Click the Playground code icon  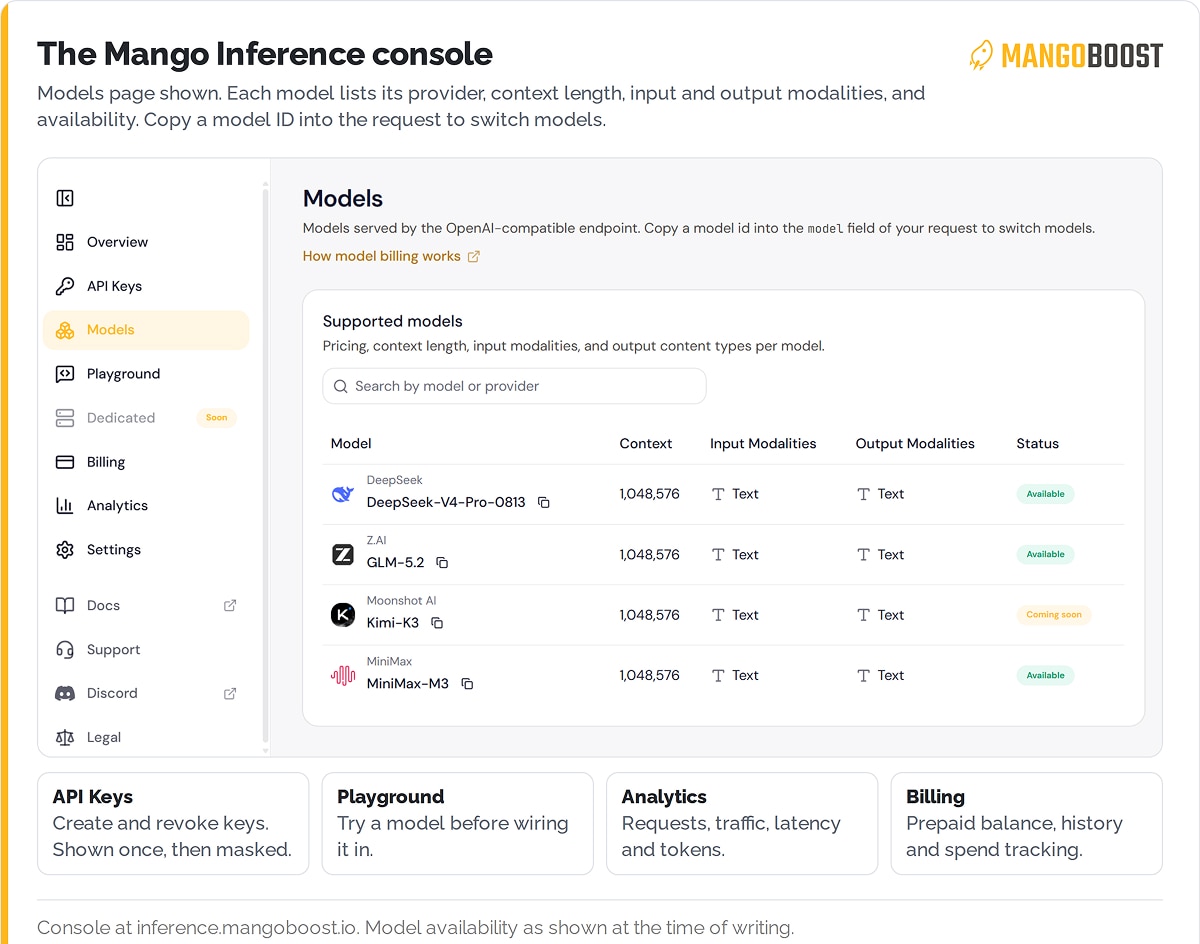[65, 374]
